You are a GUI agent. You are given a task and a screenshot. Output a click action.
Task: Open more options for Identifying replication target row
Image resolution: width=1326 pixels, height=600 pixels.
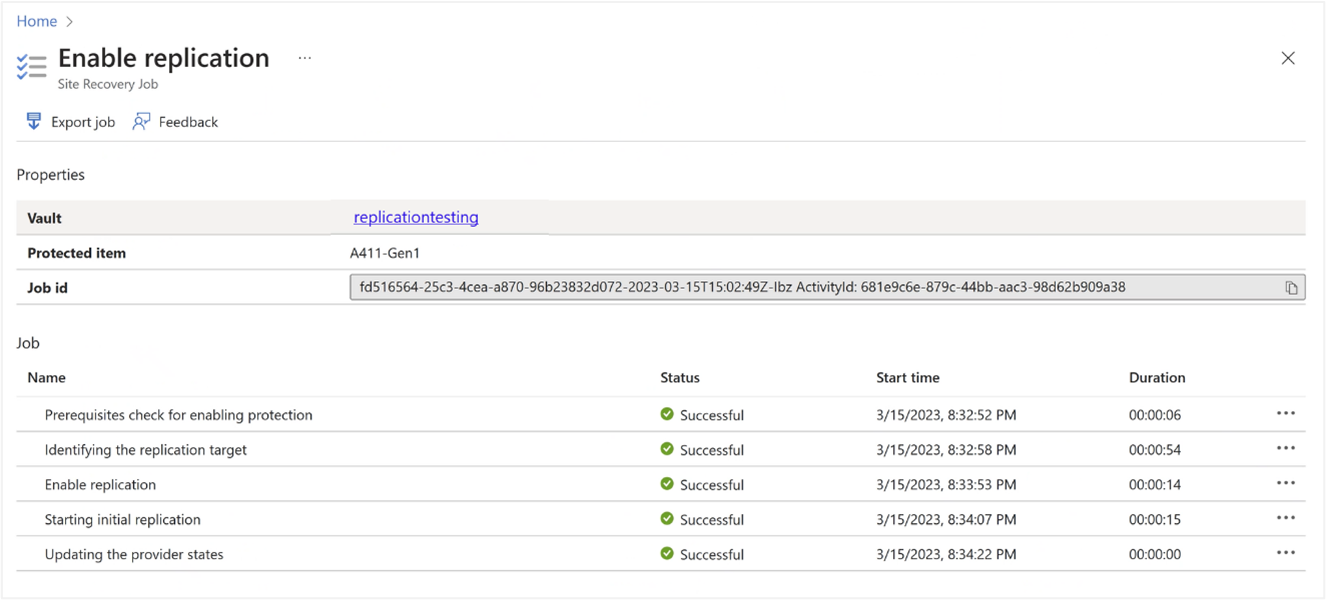pyautogui.click(x=1285, y=449)
